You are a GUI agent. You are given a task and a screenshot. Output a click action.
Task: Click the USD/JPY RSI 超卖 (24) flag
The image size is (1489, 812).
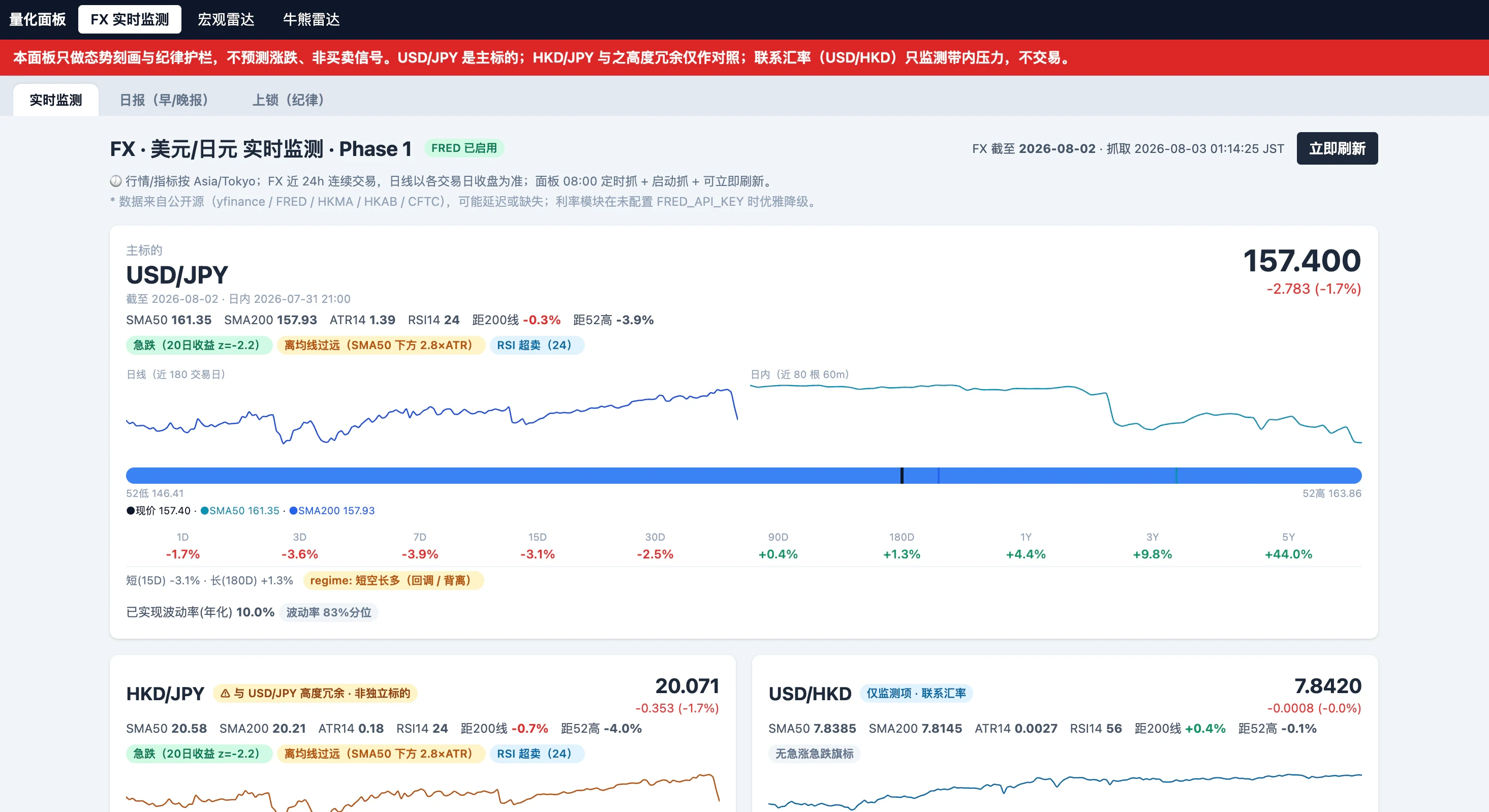click(x=537, y=345)
